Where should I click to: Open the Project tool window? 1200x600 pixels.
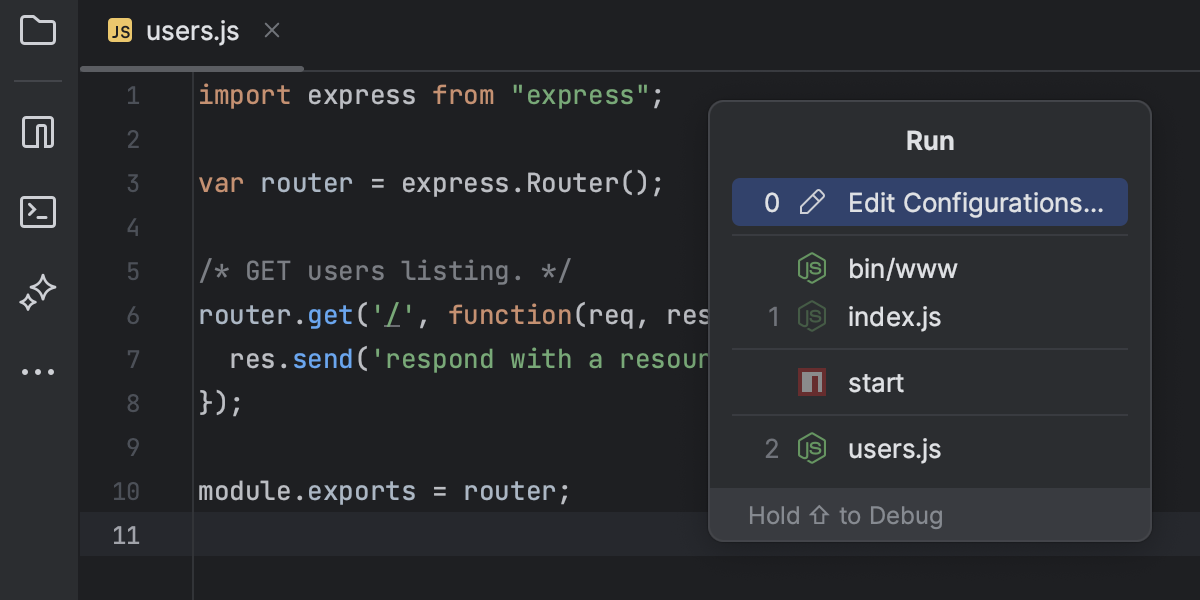pos(37,32)
